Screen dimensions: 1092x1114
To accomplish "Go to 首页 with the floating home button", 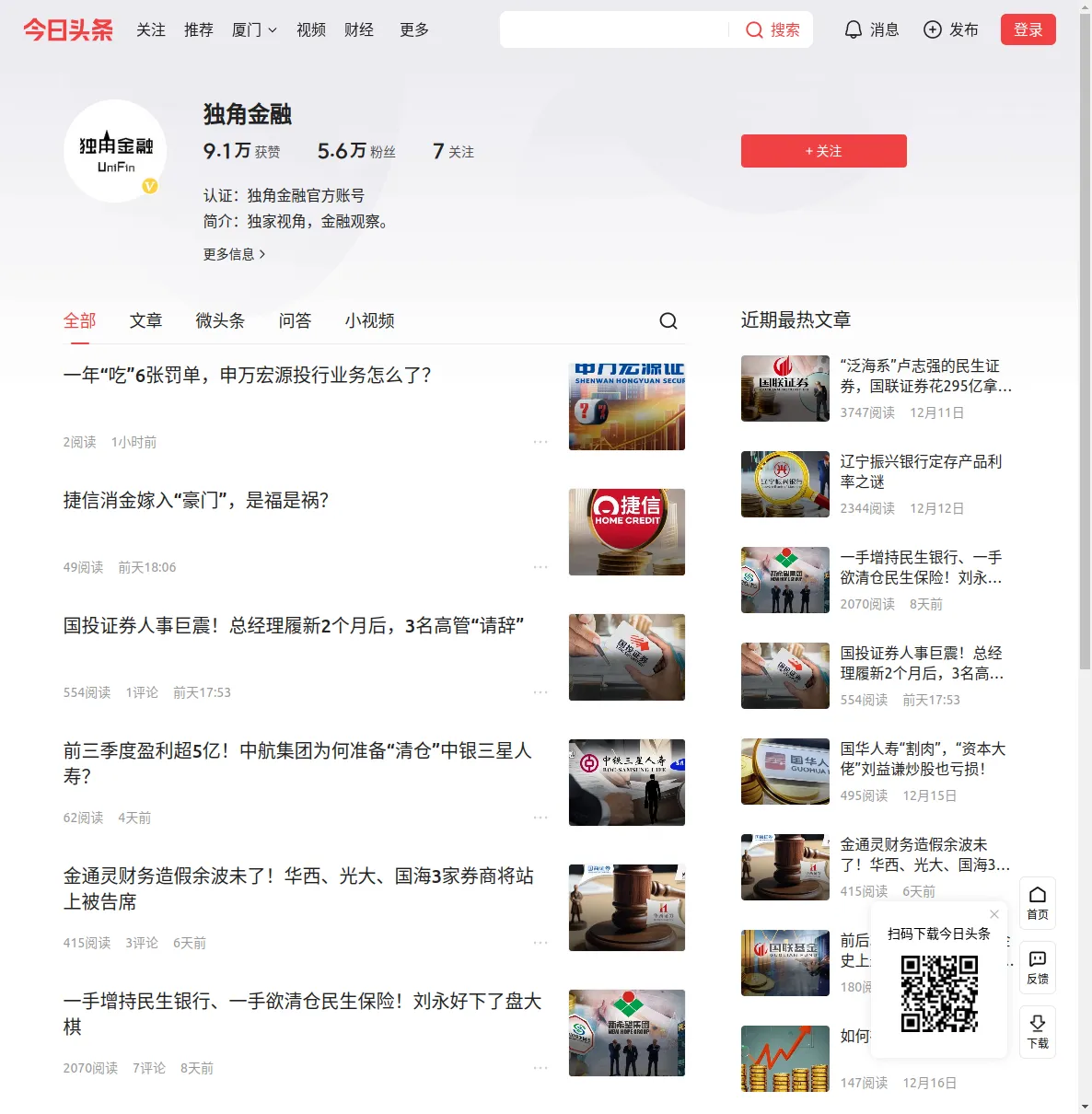I will pyautogui.click(x=1038, y=903).
